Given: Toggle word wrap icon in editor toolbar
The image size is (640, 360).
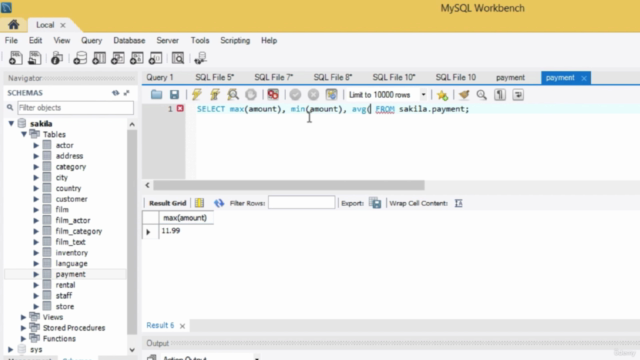Looking at the screenshot, I should point(518,95).
